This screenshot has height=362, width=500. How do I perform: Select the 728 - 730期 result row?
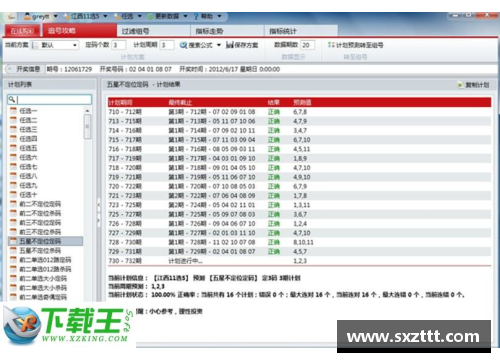[299, 242]
